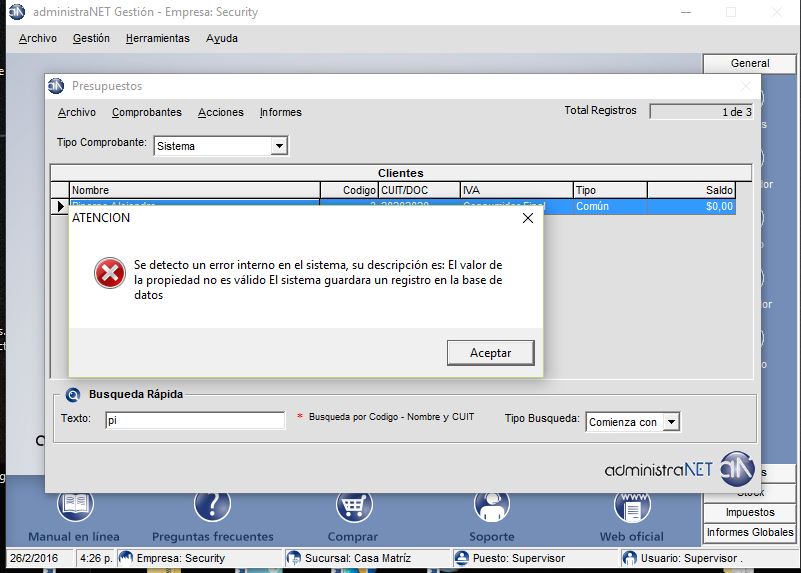The width and height of the screenshot is (801, 573).
Task: Open the Informes menu
Action: coord(280,112)
